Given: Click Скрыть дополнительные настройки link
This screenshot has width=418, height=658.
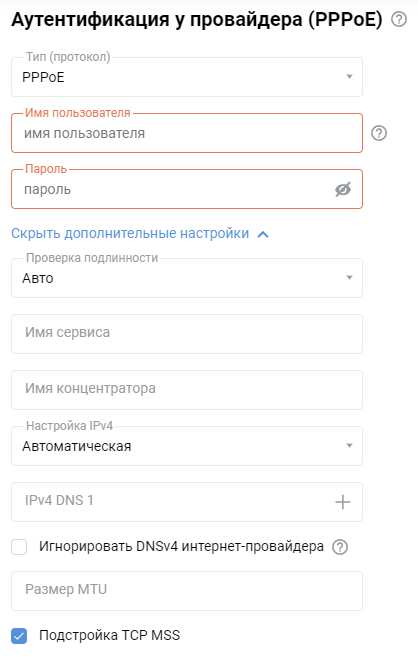Looking at the screenshot, I should pyautogui.click(x=130, y=233).
